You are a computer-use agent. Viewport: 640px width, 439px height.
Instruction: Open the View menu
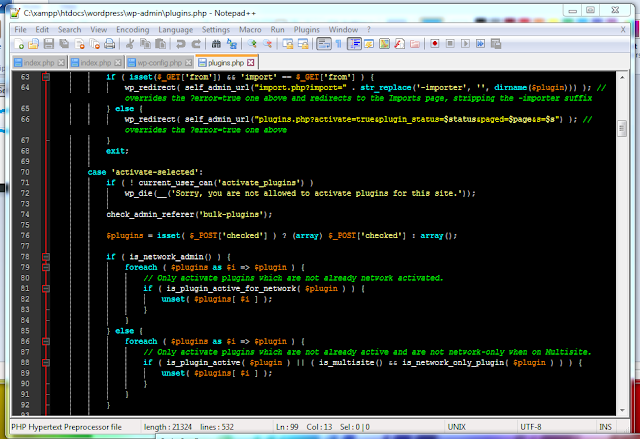[99, 29]
